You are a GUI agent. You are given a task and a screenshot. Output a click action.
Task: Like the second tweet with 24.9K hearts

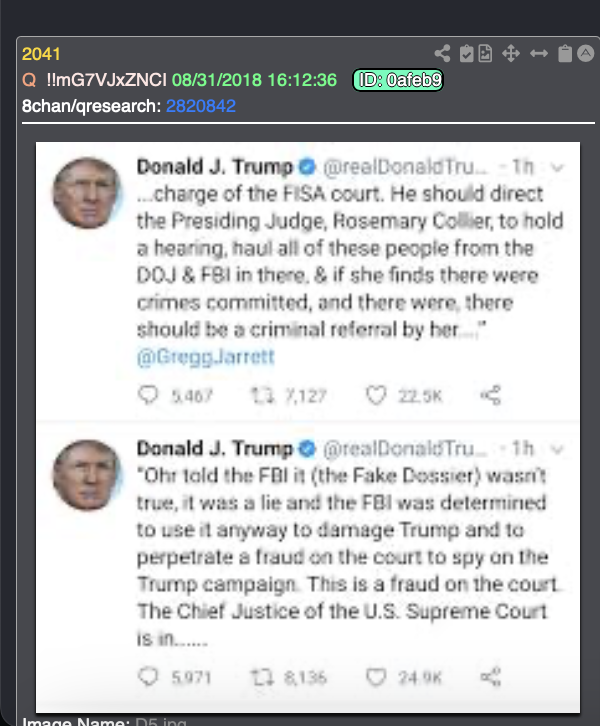tap(376, 677)
